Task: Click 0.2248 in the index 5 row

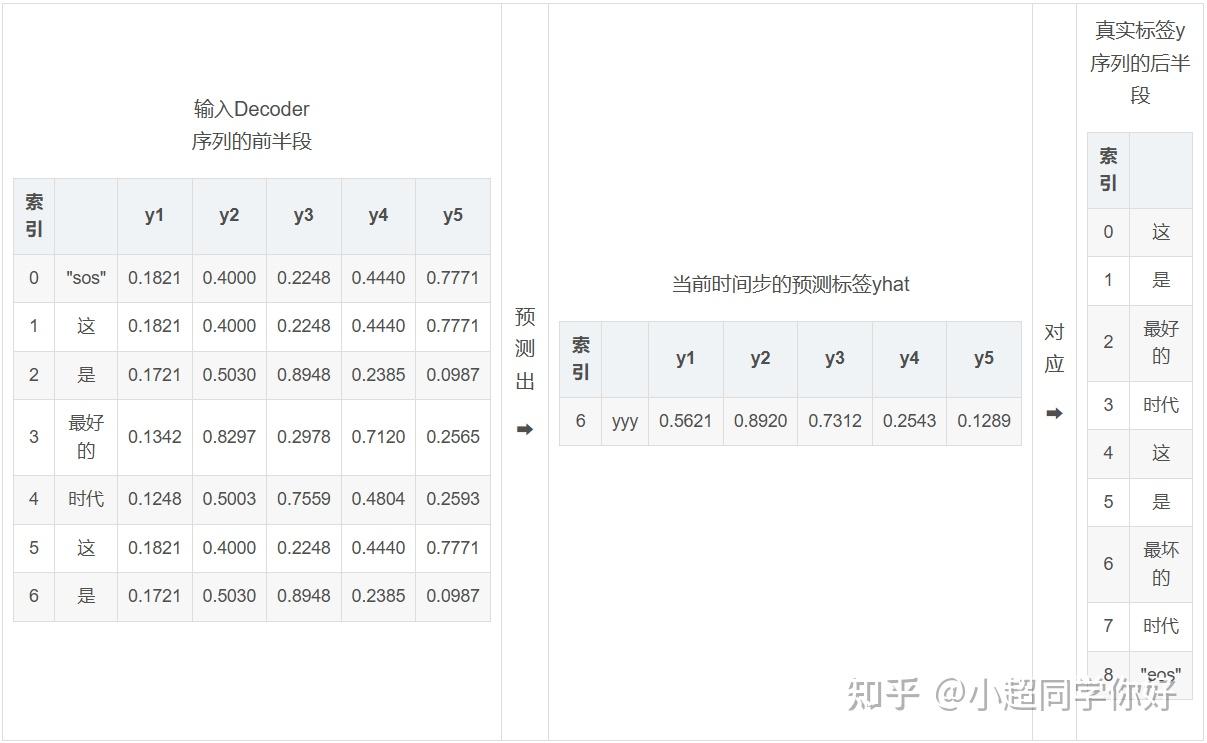Action: coord(304,548)
